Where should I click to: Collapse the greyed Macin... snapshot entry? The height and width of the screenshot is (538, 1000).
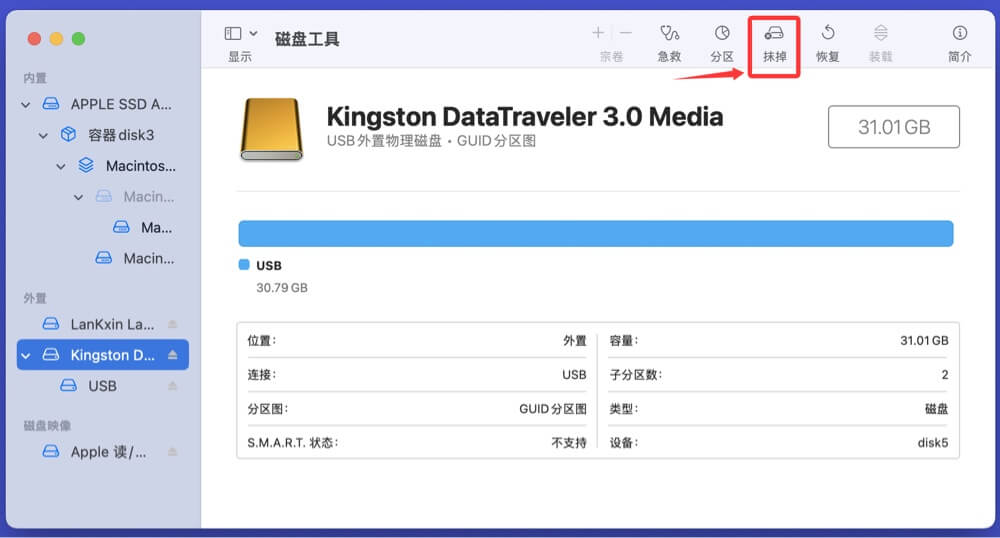(78, 197)
